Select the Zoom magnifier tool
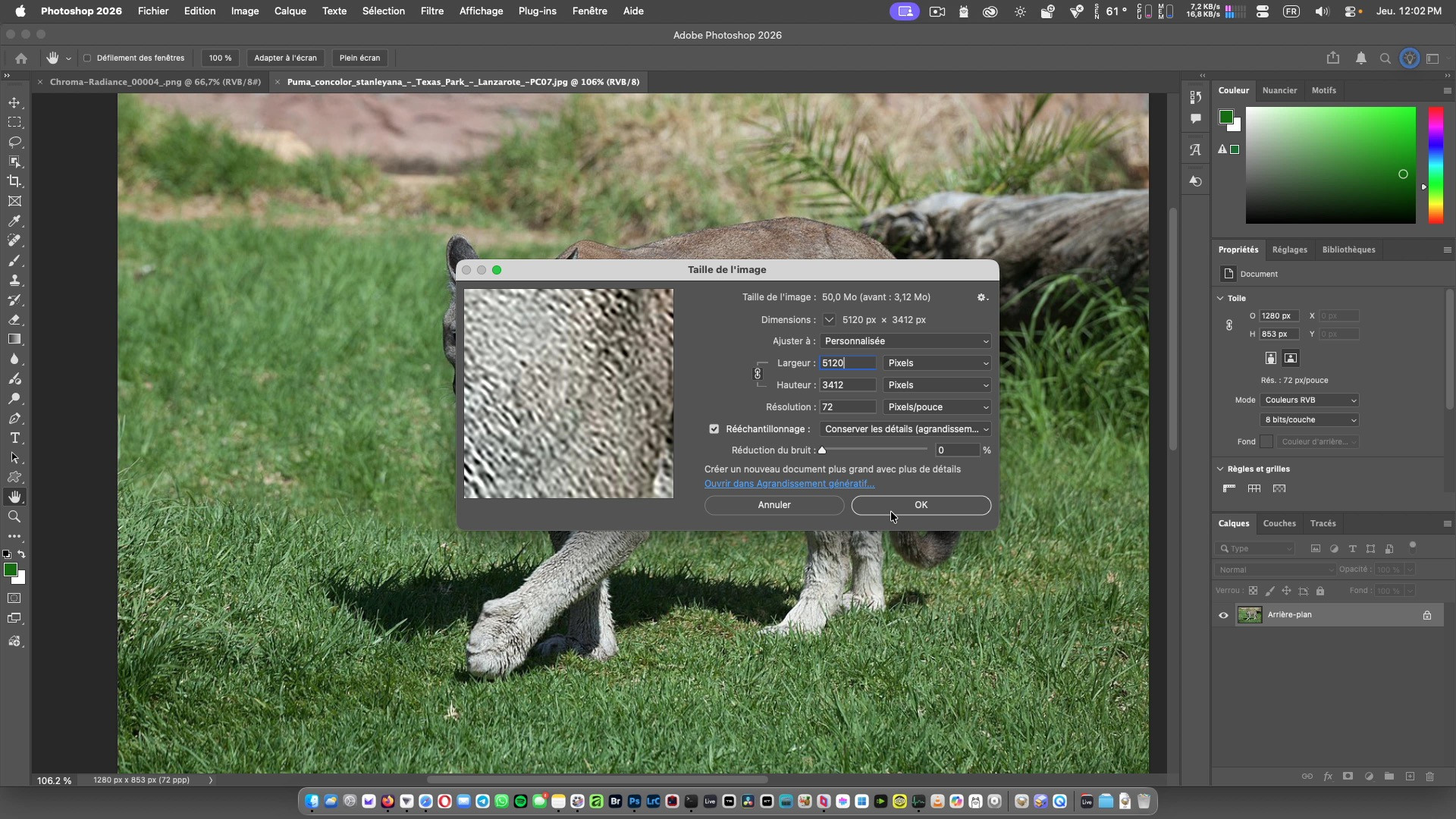 point(14,516)
